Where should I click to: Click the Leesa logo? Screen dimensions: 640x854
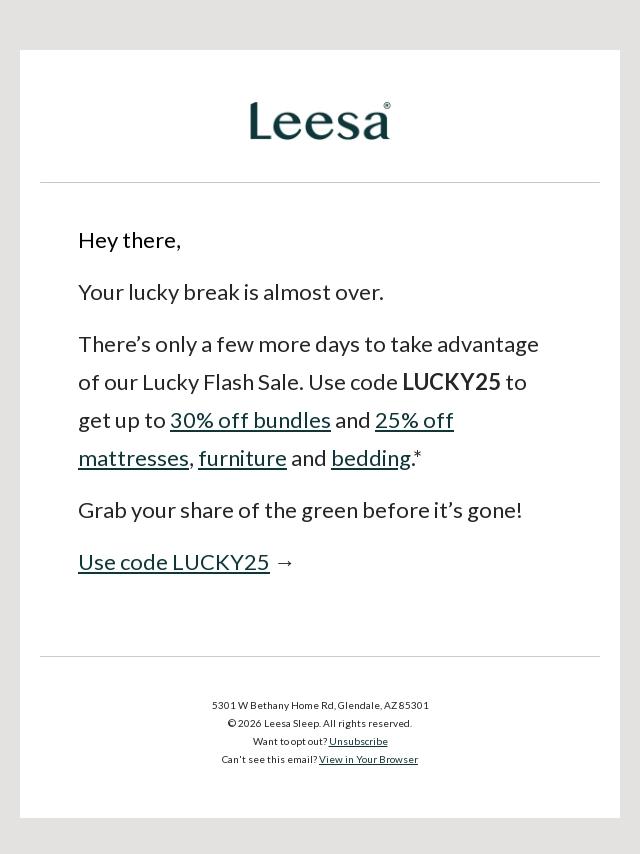click(318, 122)
